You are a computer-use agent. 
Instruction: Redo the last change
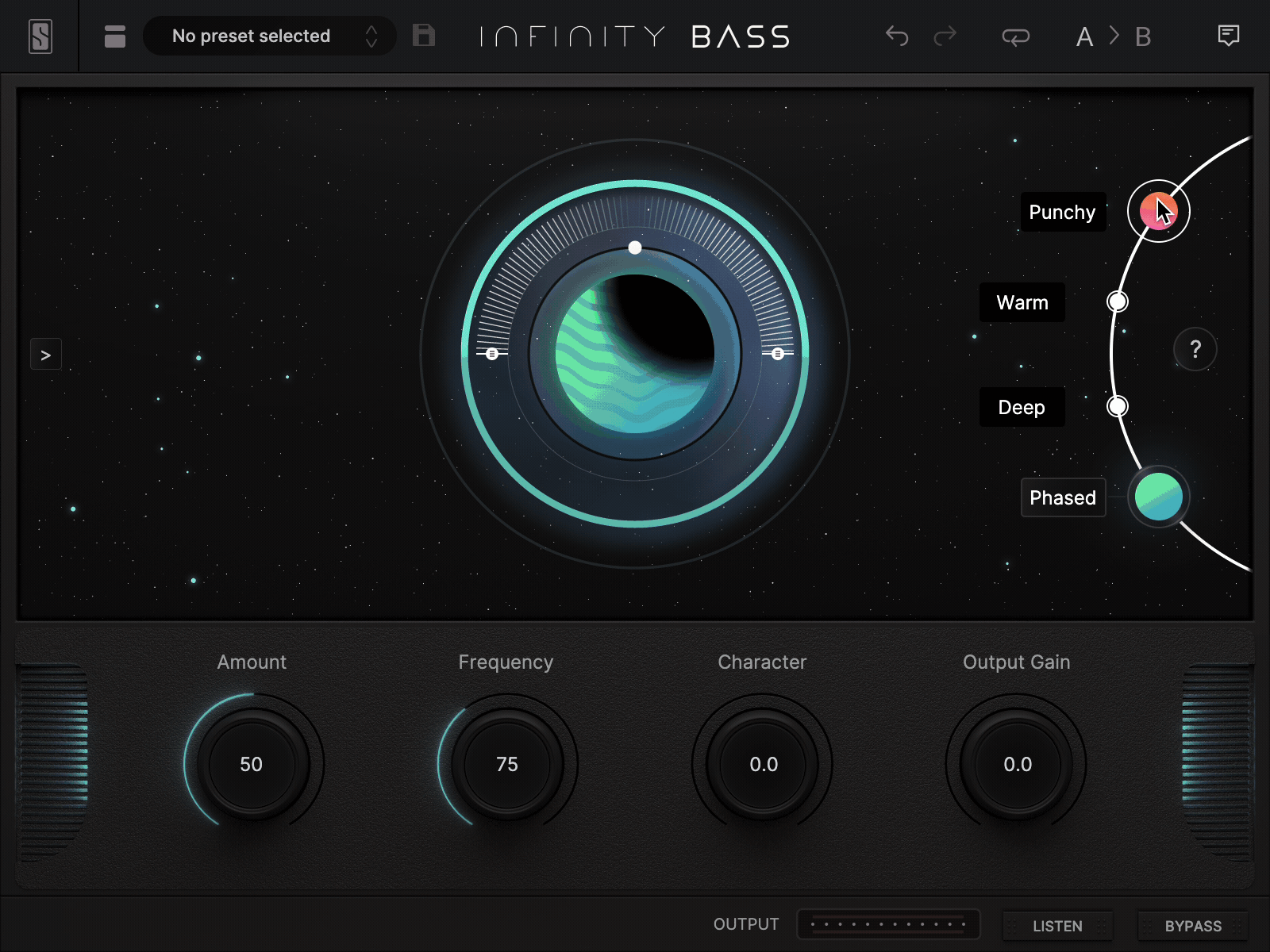click(945, 36)
